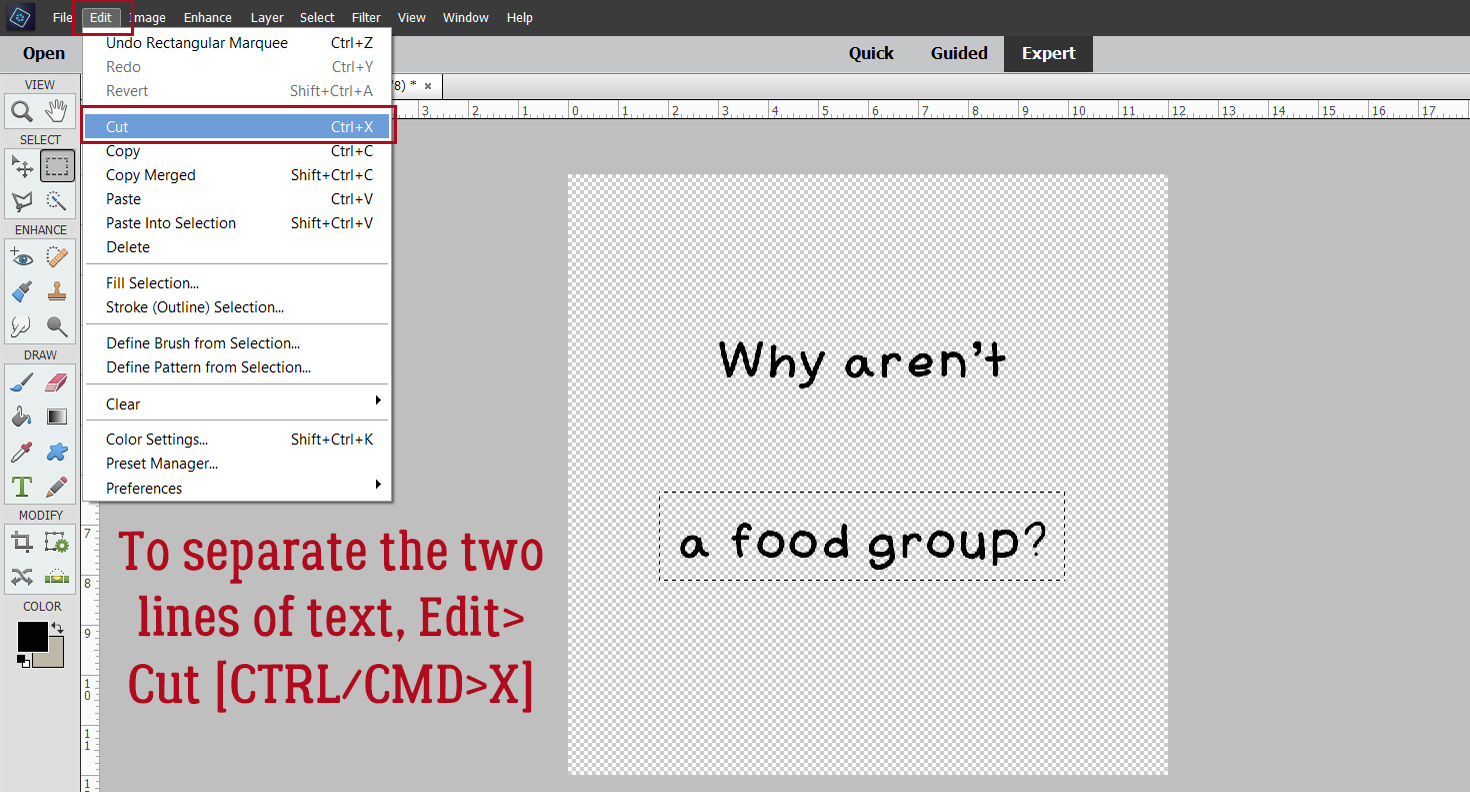The image size is (1470, 792).
Task: Click the 'Why aren't' text on canvas
Action: point(862,361)
